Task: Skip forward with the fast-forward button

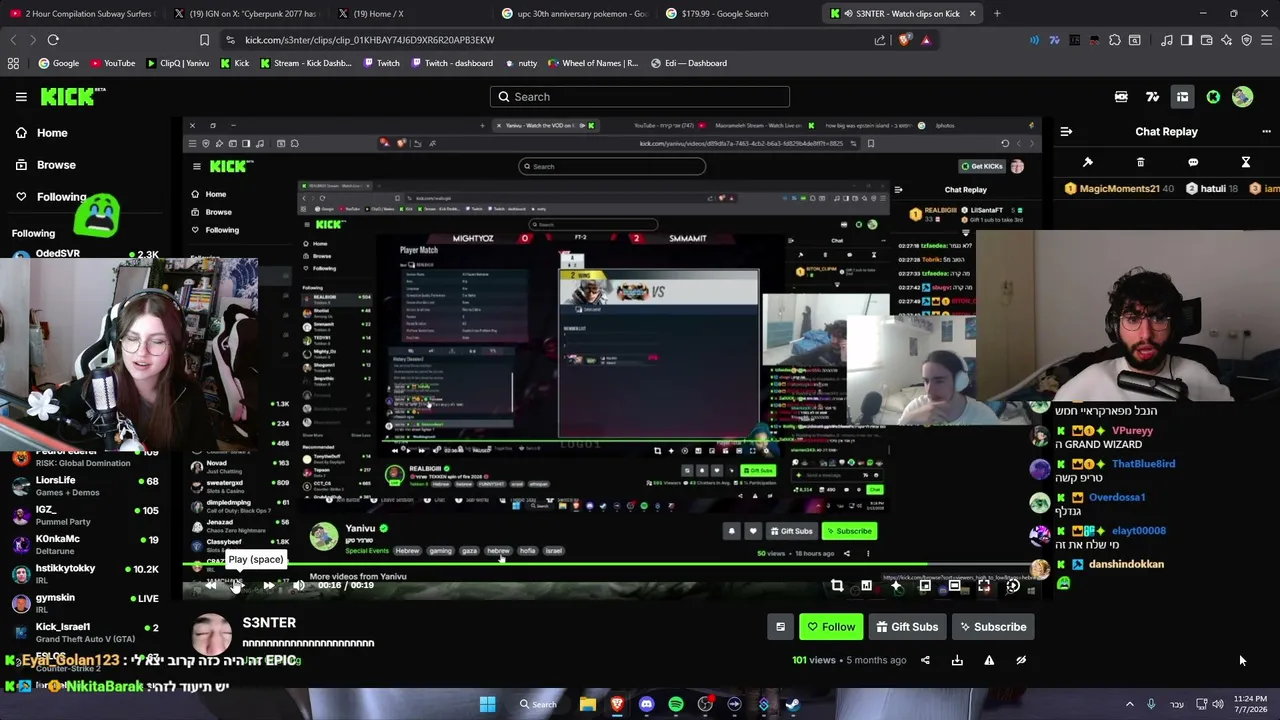Action: 268,586
